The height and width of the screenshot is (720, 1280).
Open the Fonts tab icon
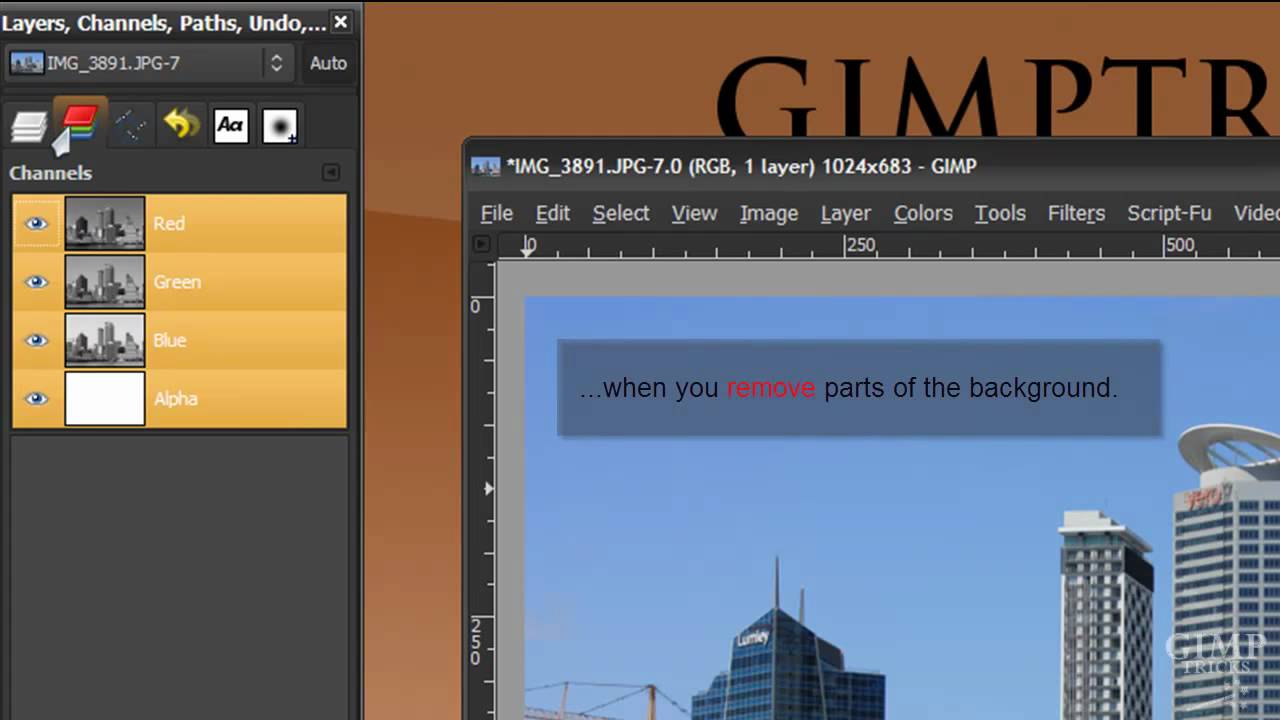click(x=231, y=125)
